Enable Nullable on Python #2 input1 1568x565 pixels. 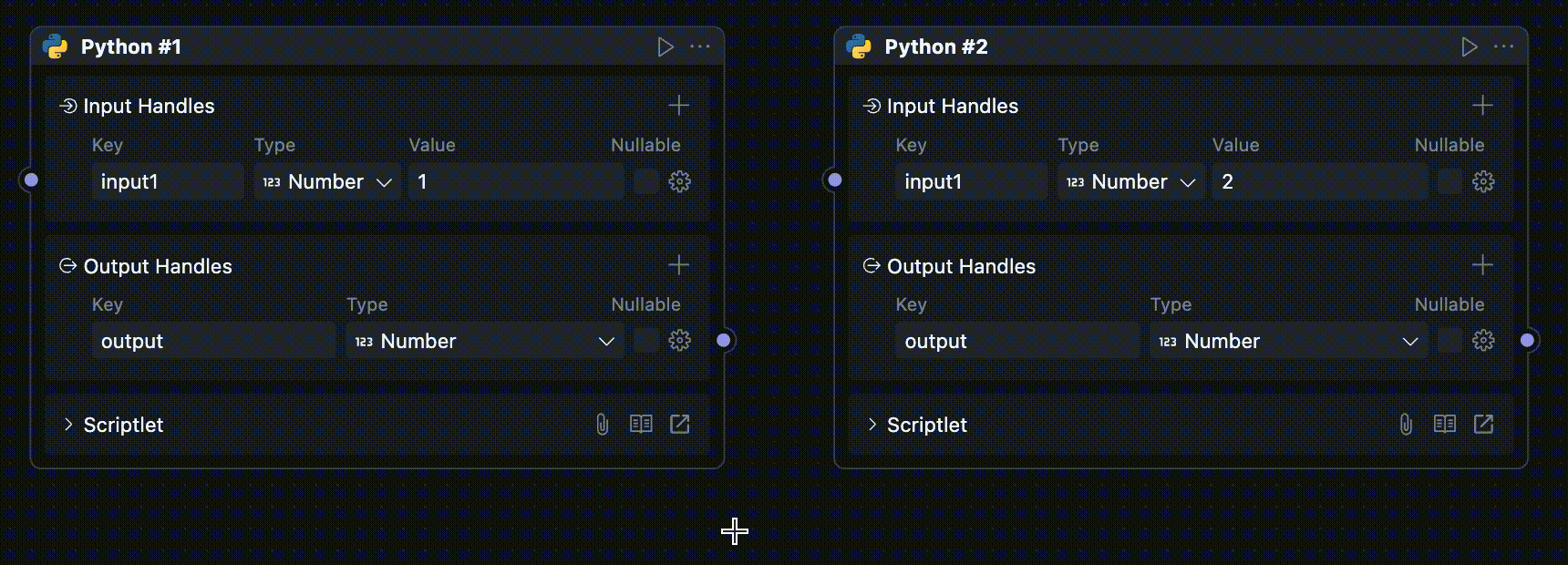[1449, 181]
